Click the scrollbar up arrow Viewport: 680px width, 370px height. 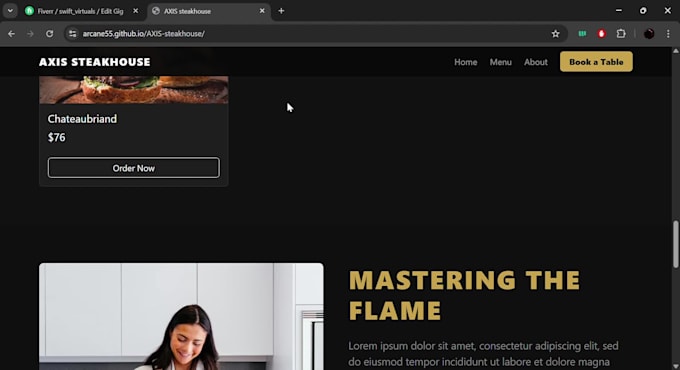(x=676, y=51)
